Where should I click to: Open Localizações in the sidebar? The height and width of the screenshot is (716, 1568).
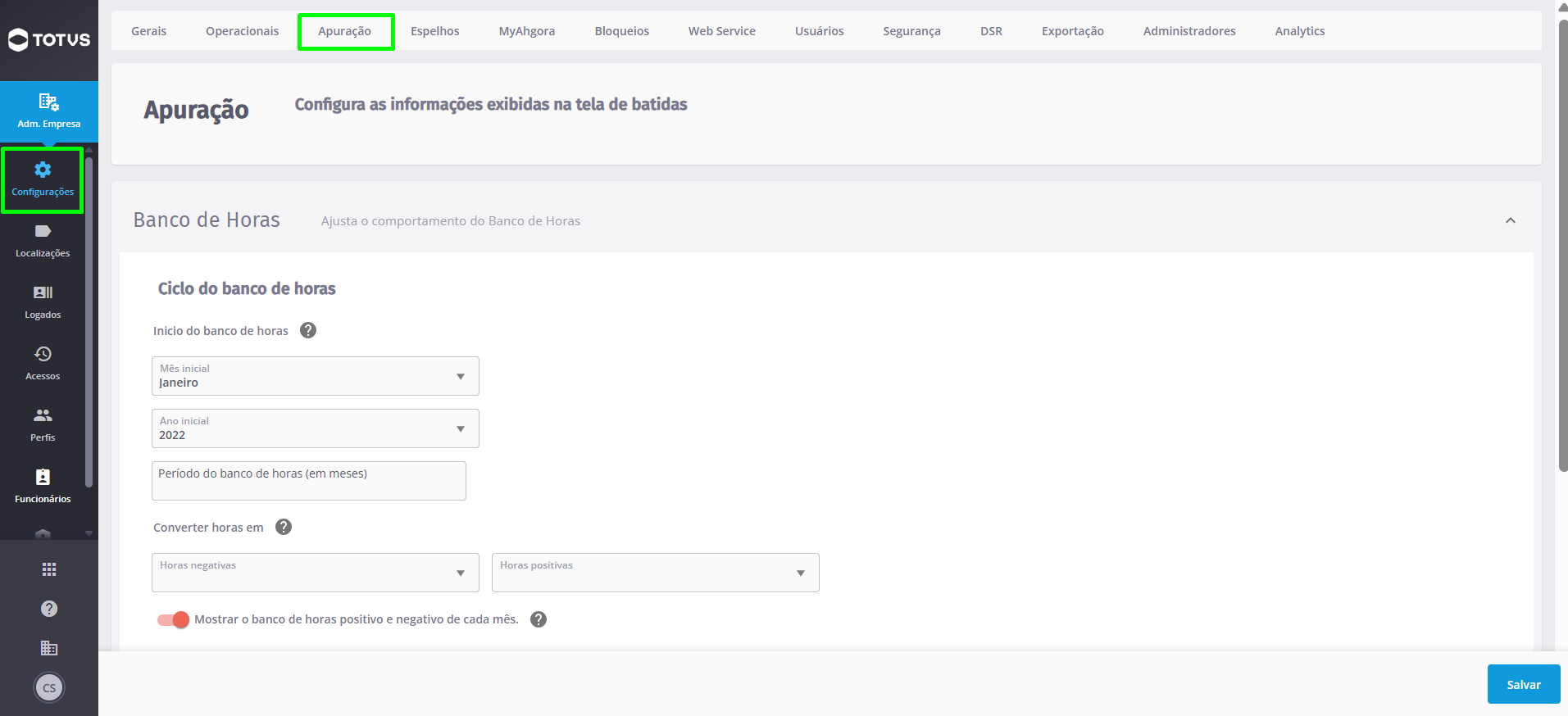point(43,241)
